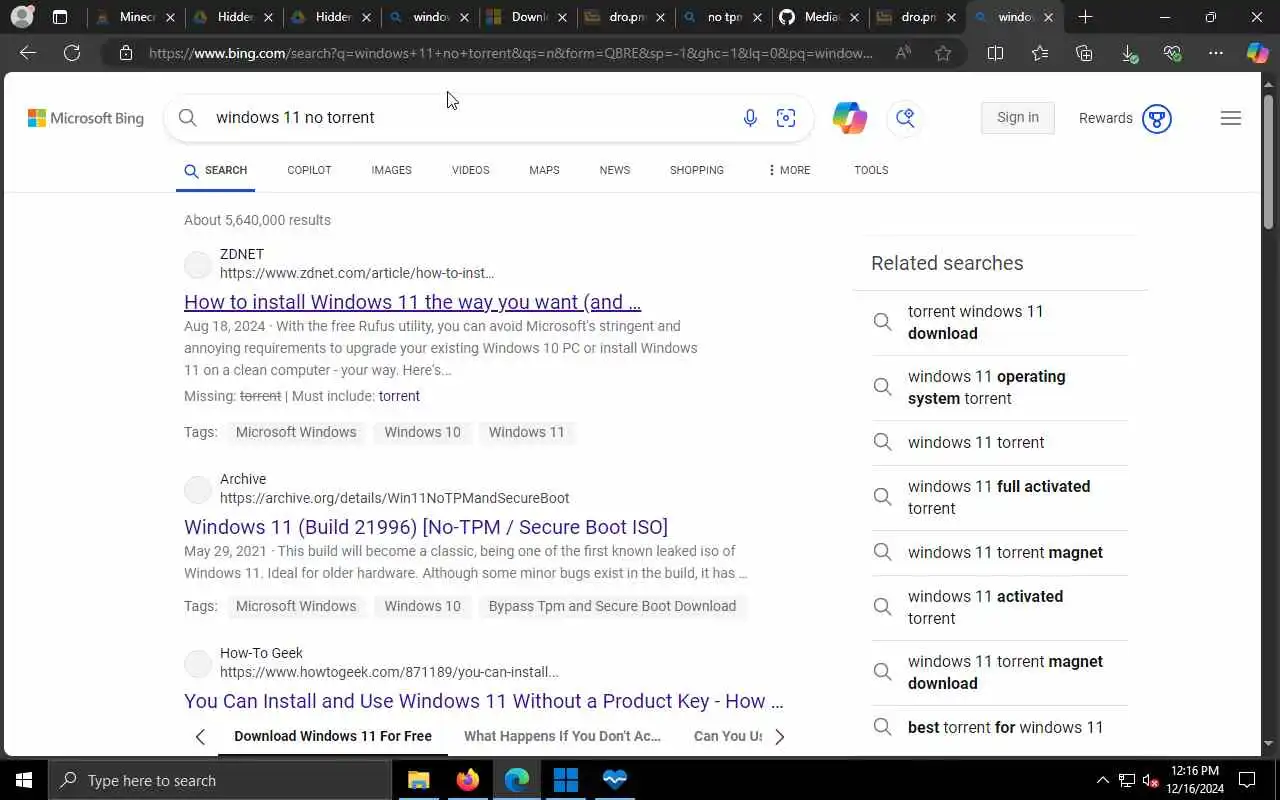Open the TOOLS filter option
1280x800 pixels.
[x=871, y=170]
